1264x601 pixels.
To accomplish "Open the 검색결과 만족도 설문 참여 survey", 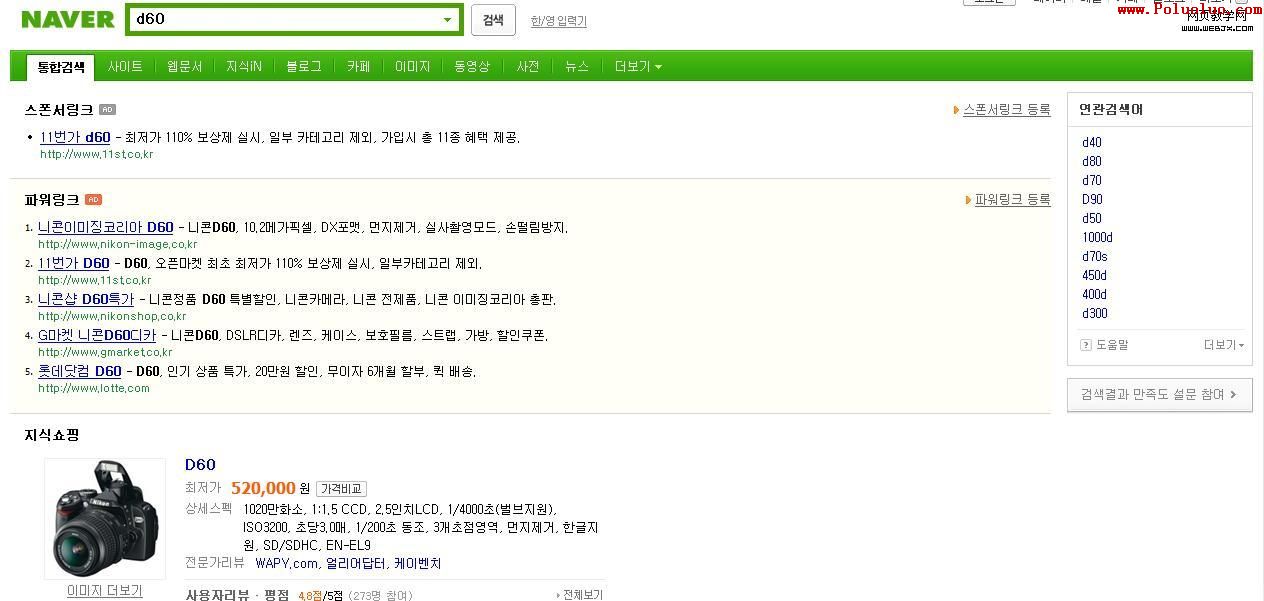I will tap(1159, 395).
